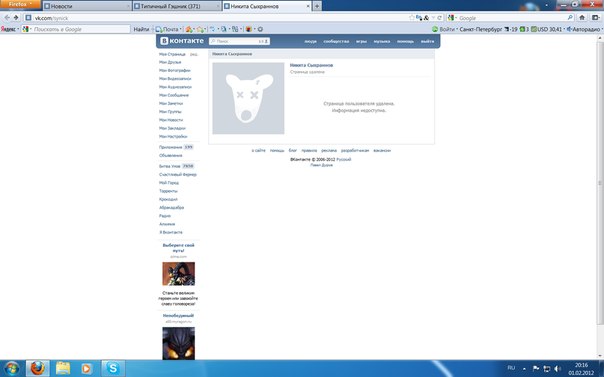Viewport: 604px width, 377px height.
Task: Open a new tab with the plus button
Action: [x=317, y=6]
